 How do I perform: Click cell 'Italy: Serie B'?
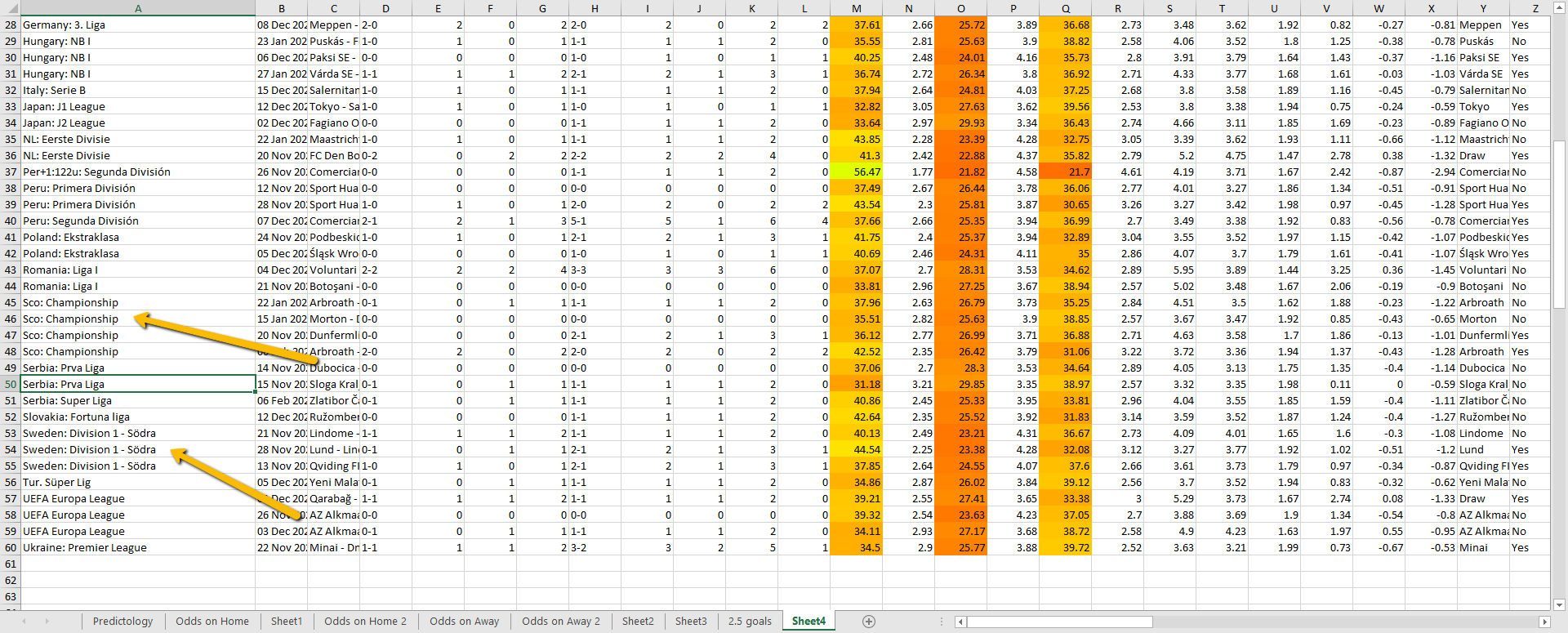(x=138, y=90)
